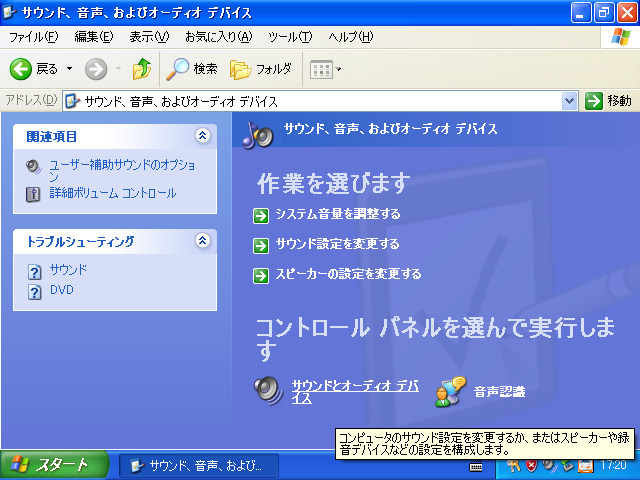
Task: Collapse the トラブルシューティング panel chevron
Action: tap(202, 240)
